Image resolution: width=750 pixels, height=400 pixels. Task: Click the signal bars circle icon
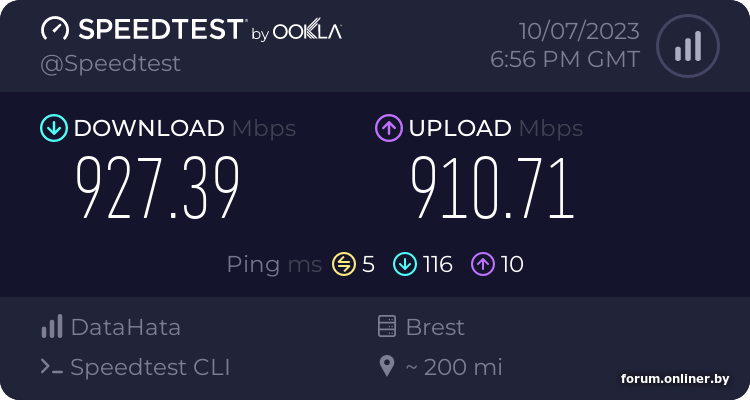click(687, 46)
